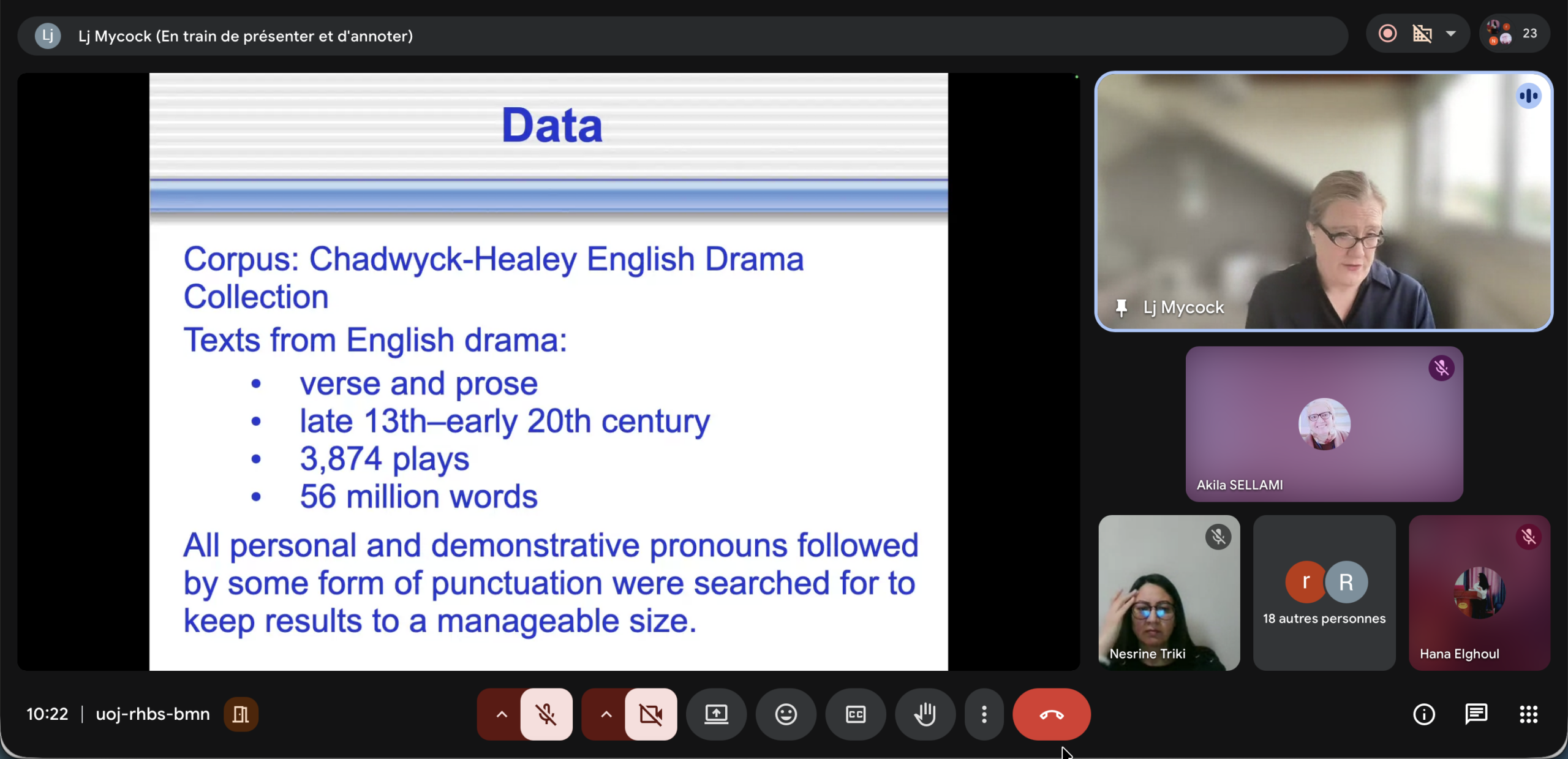Image resolution: width=1568 pixels, height=759 pixels.
Task: Select the Nesrine Triki video tile
Action: 1169,593
